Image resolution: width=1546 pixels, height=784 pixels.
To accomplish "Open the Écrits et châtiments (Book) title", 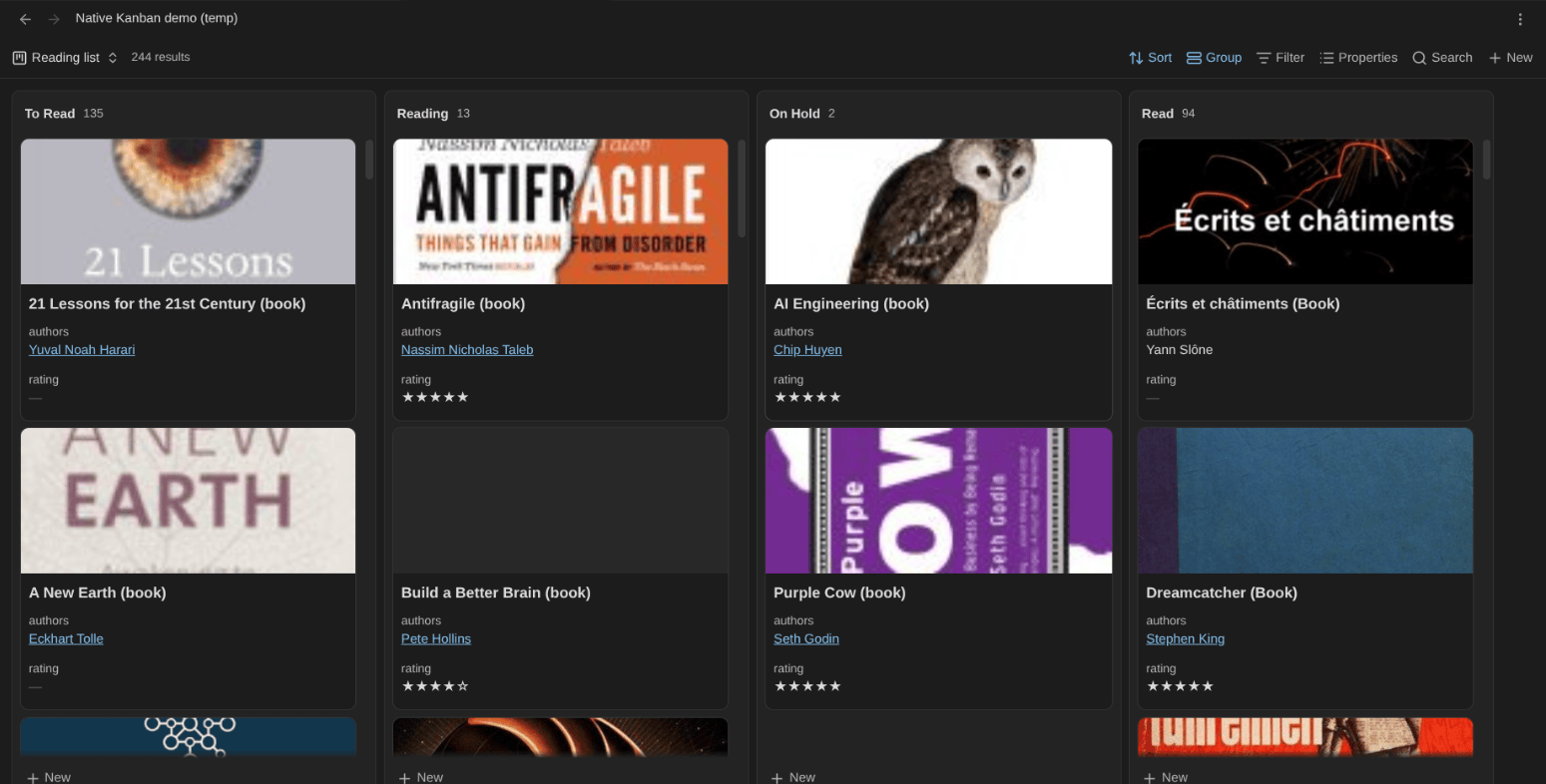I will (1243, 304).
